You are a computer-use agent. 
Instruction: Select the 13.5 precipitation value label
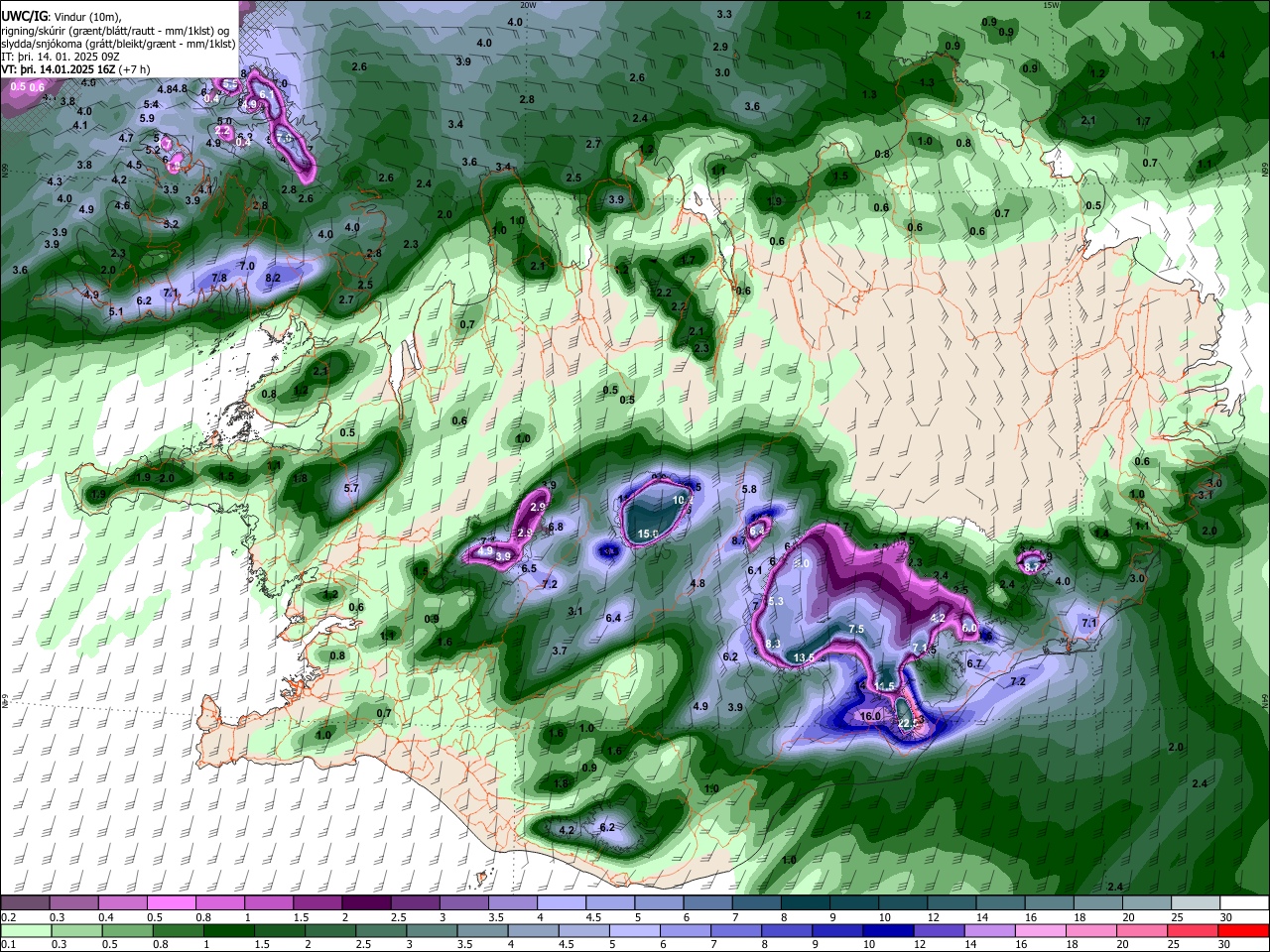tap(804, 657)
